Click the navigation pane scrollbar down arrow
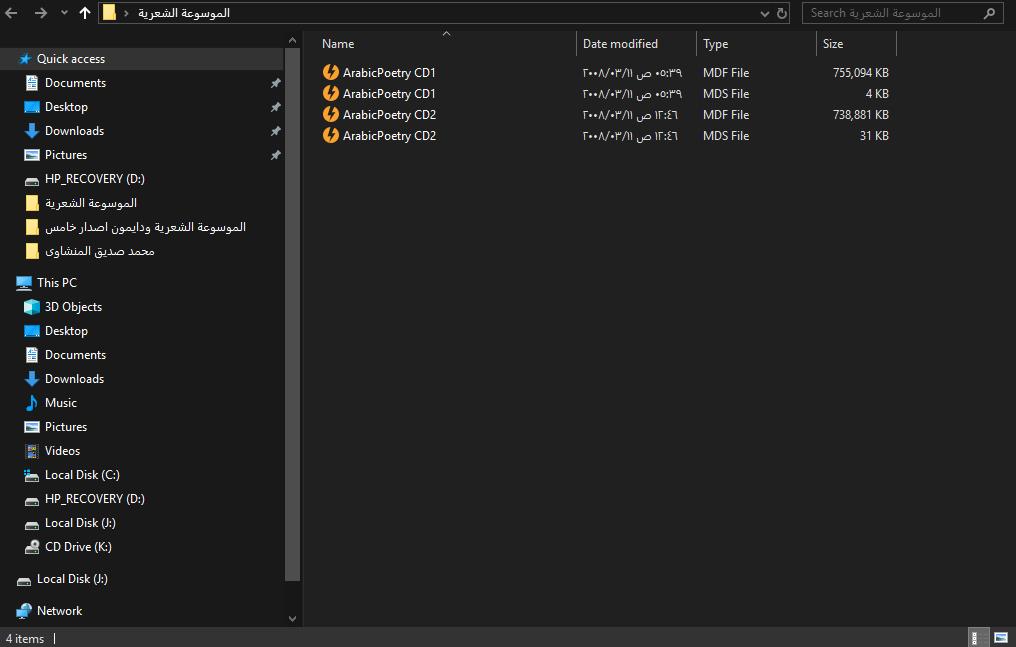This screenshot has height=647, width=1016. click(292, 619)
